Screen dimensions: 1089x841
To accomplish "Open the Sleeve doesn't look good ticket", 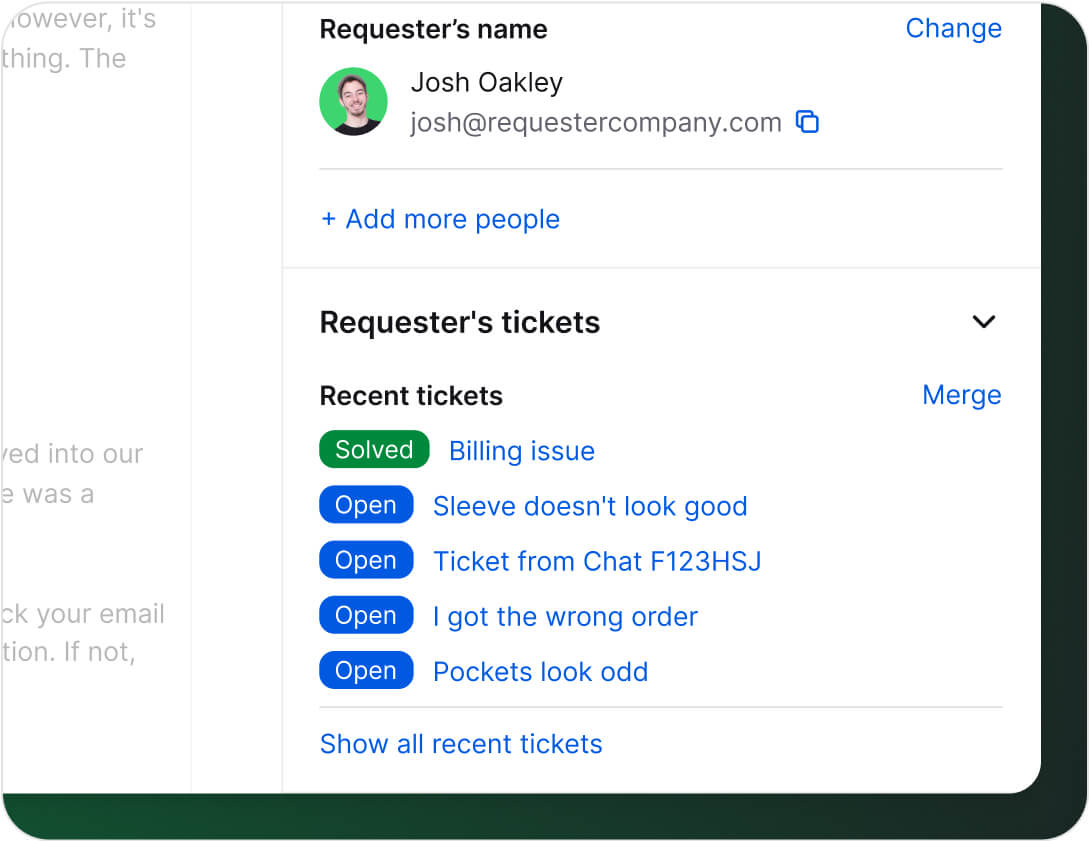I will (590, 506).
